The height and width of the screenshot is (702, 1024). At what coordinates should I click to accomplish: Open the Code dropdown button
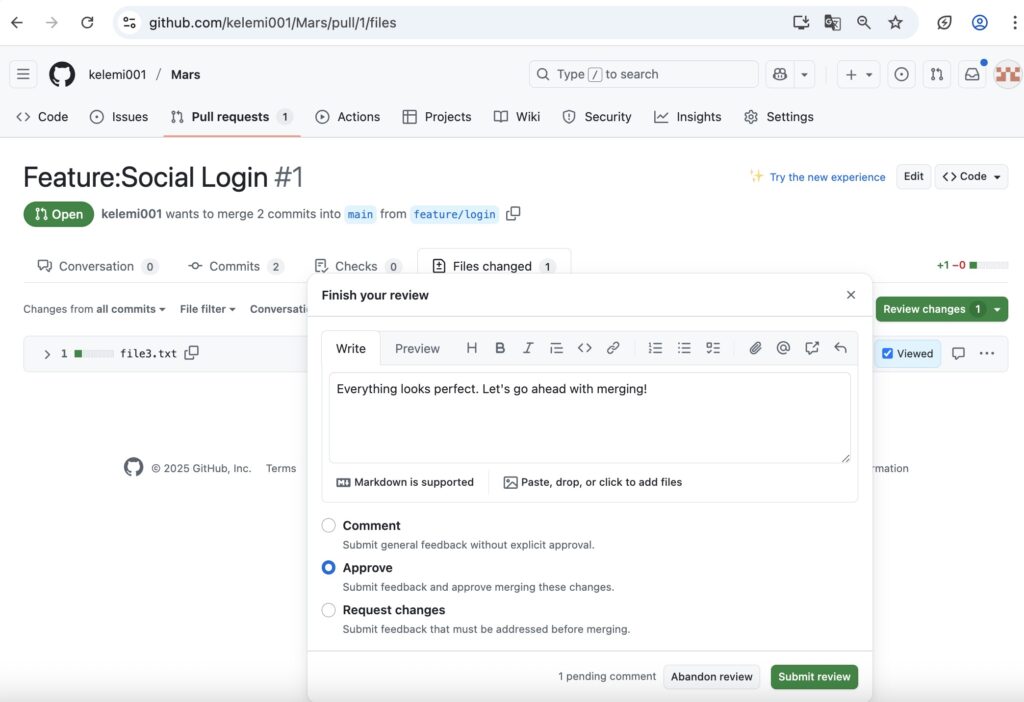[x=971, y=177]
